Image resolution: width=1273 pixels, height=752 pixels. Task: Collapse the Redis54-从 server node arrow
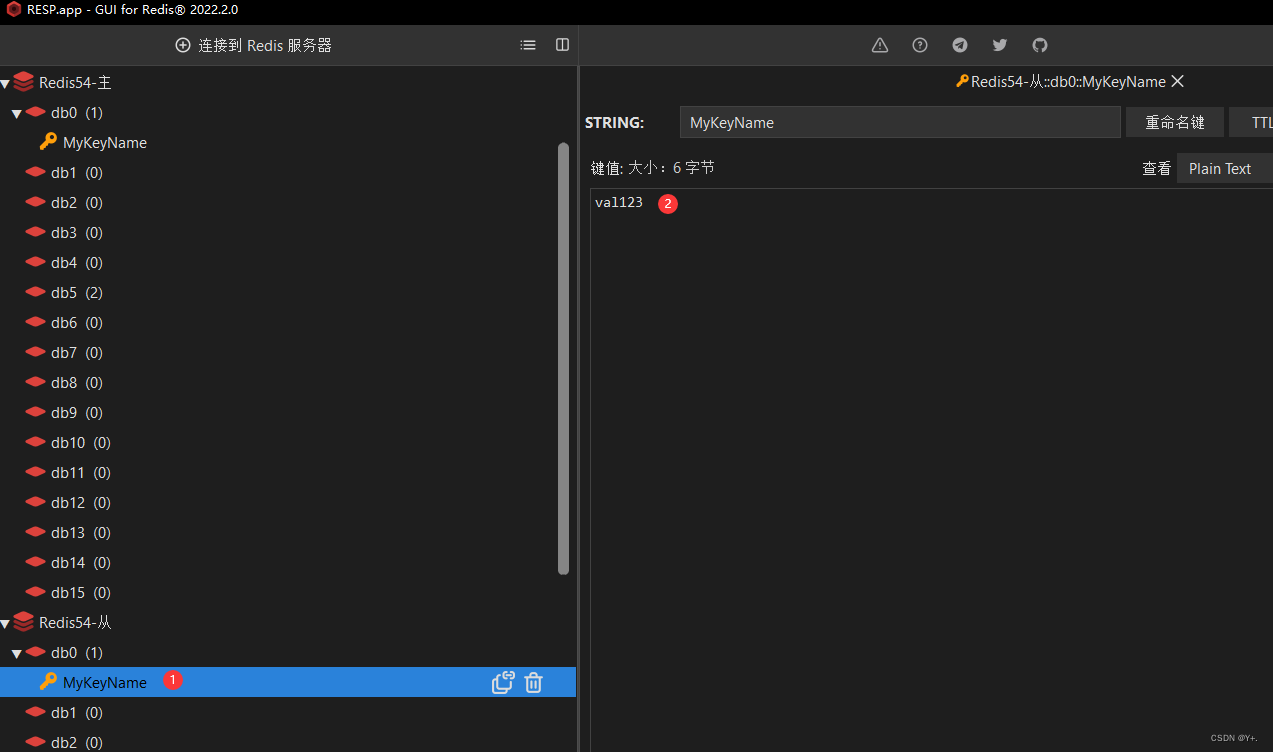(6, 623)
